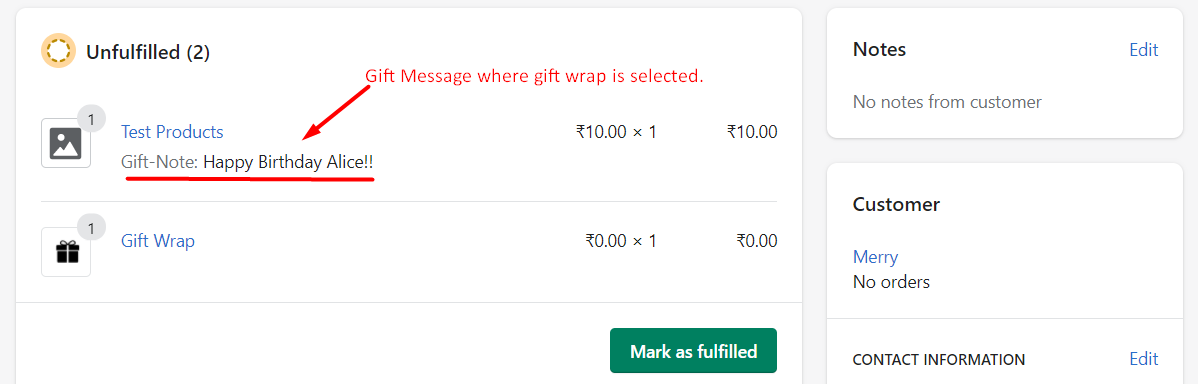This screenshot has width=1198, height=384.
Task: Click the Mark as fulfilled button
Action: (x=693, y=350)
